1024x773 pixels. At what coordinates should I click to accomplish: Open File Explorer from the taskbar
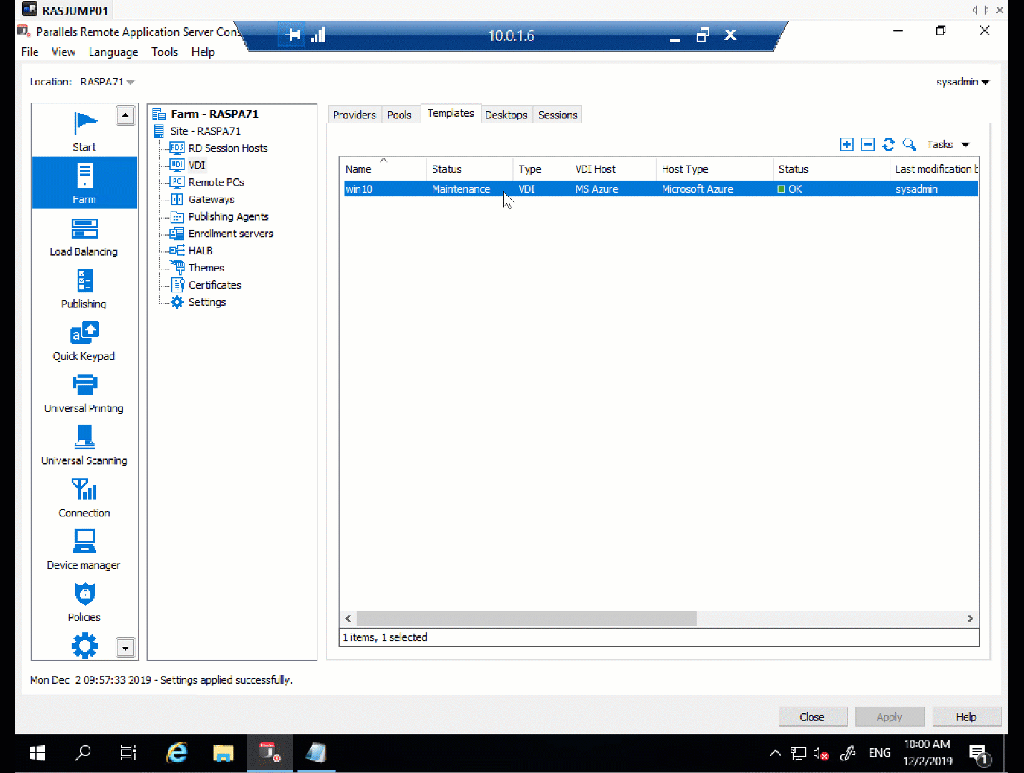click(x=223, y=753)
